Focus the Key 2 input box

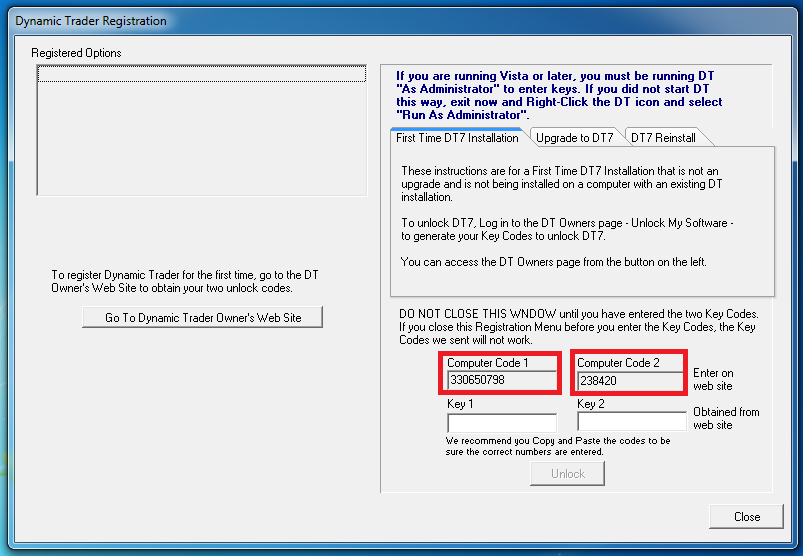631,423
